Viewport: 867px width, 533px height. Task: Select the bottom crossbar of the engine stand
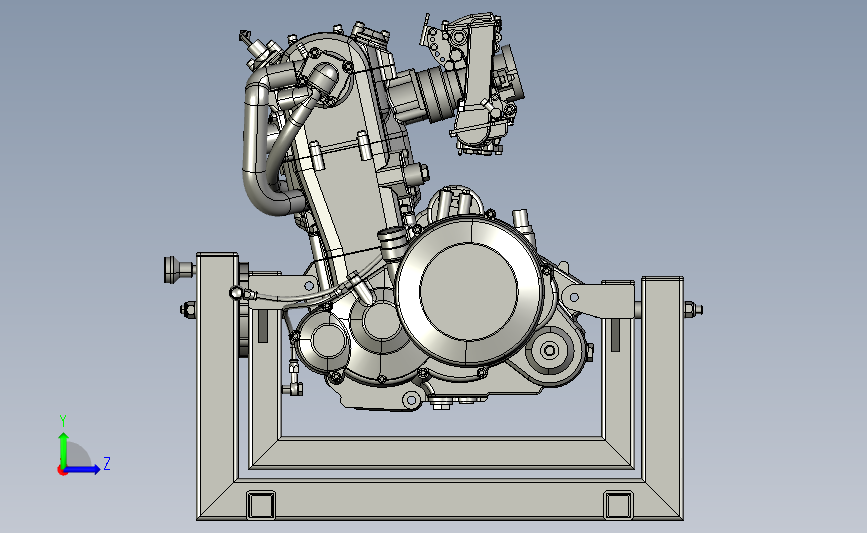pyautogui.click(x=440, y=500)
